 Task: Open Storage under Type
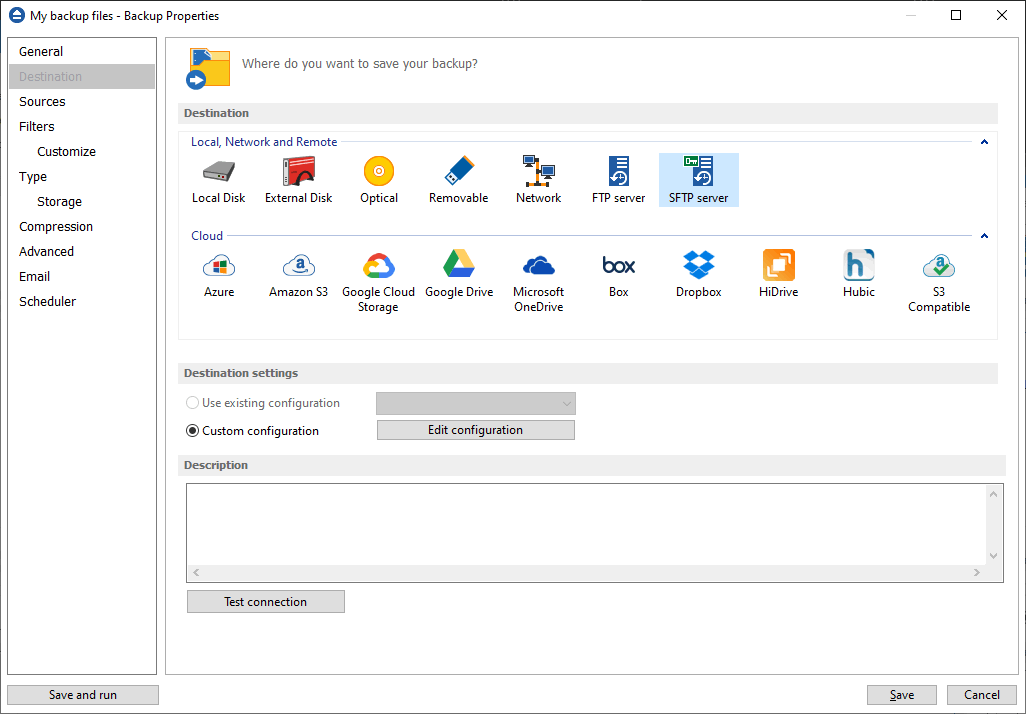pyautogui.click(x=60, y=202)
